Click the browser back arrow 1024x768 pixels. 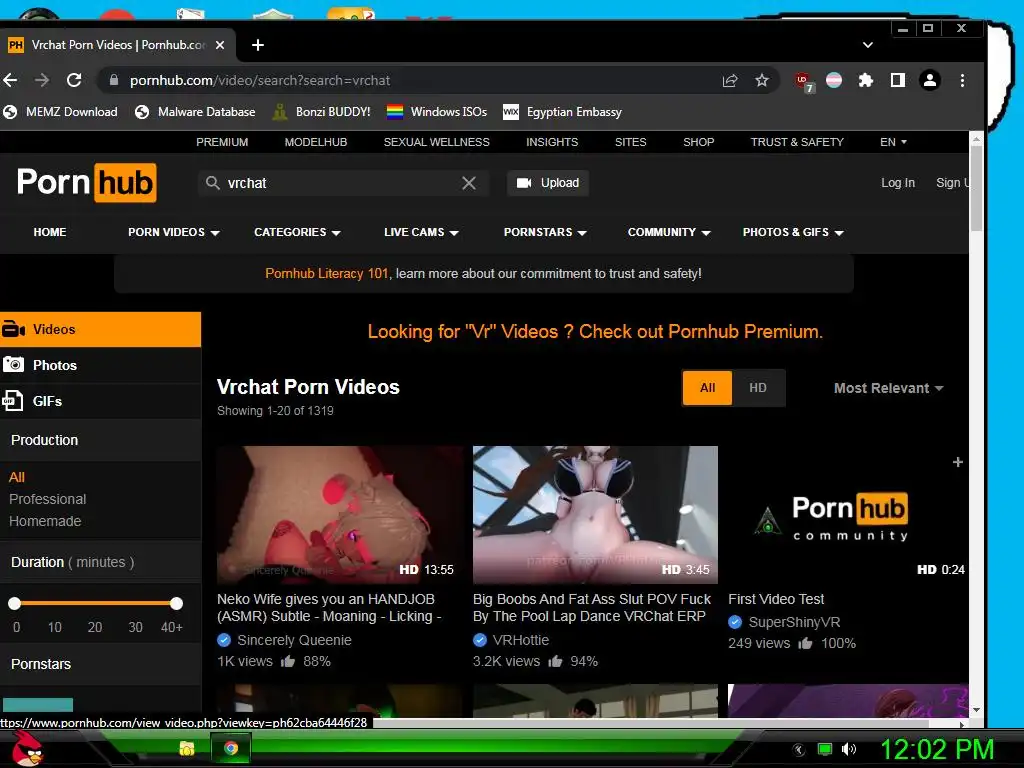click(x=10, y=80)
